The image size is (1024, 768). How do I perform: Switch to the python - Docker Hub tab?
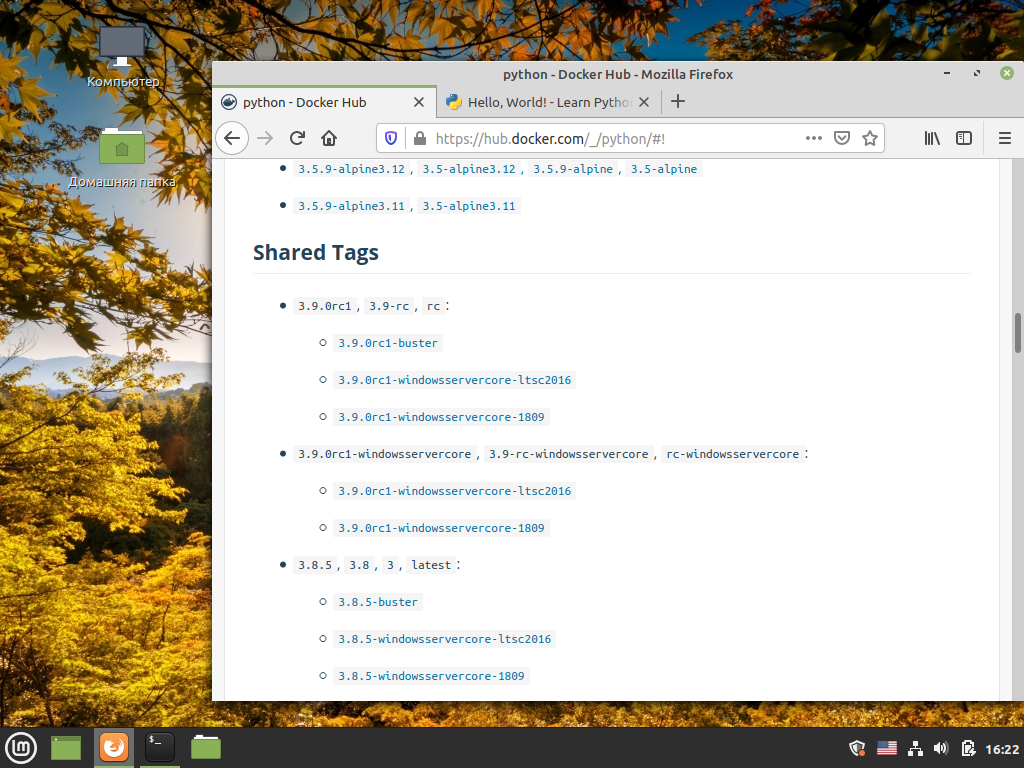tap(325, 103)
